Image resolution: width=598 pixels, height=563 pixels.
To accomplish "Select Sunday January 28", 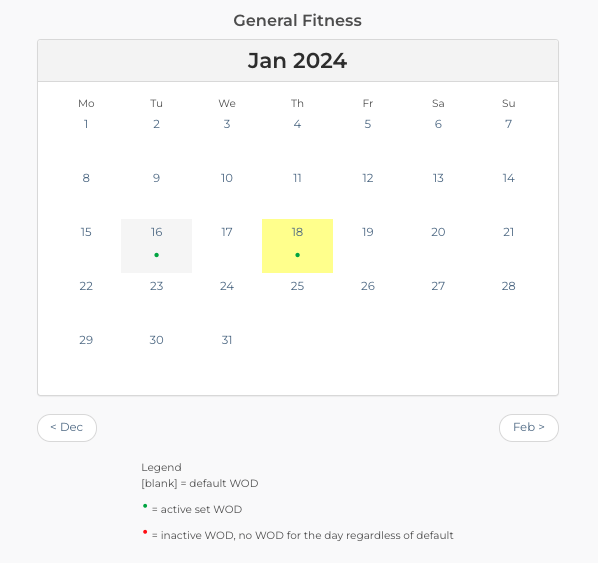I will (508, 286).
